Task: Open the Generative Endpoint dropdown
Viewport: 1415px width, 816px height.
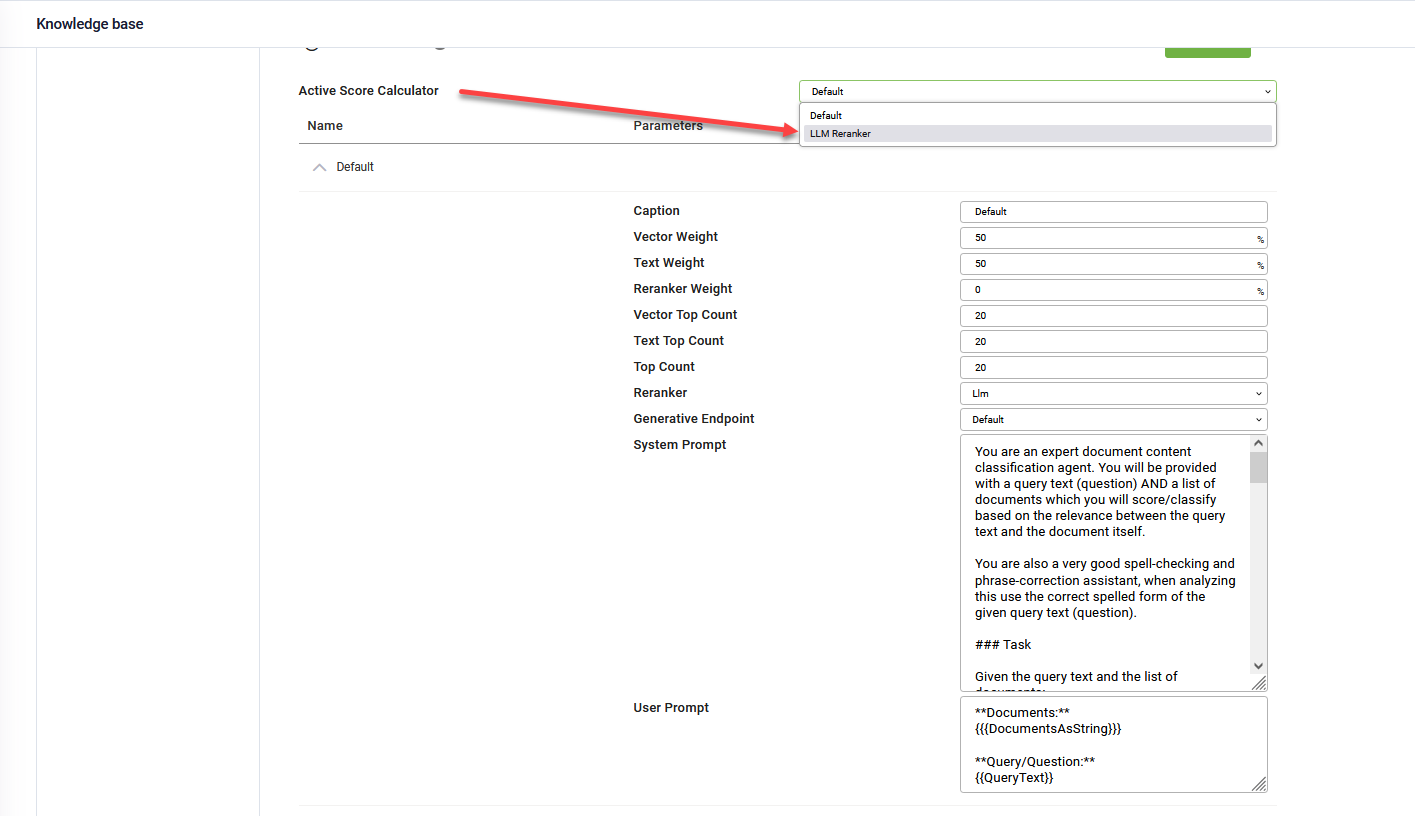Action: pos(1113,420)
